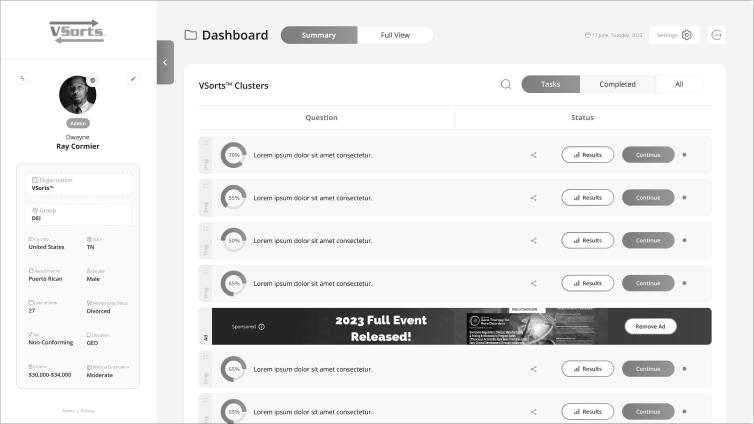
Task: Expand the Group DEI field
Action: pos(78,214)
